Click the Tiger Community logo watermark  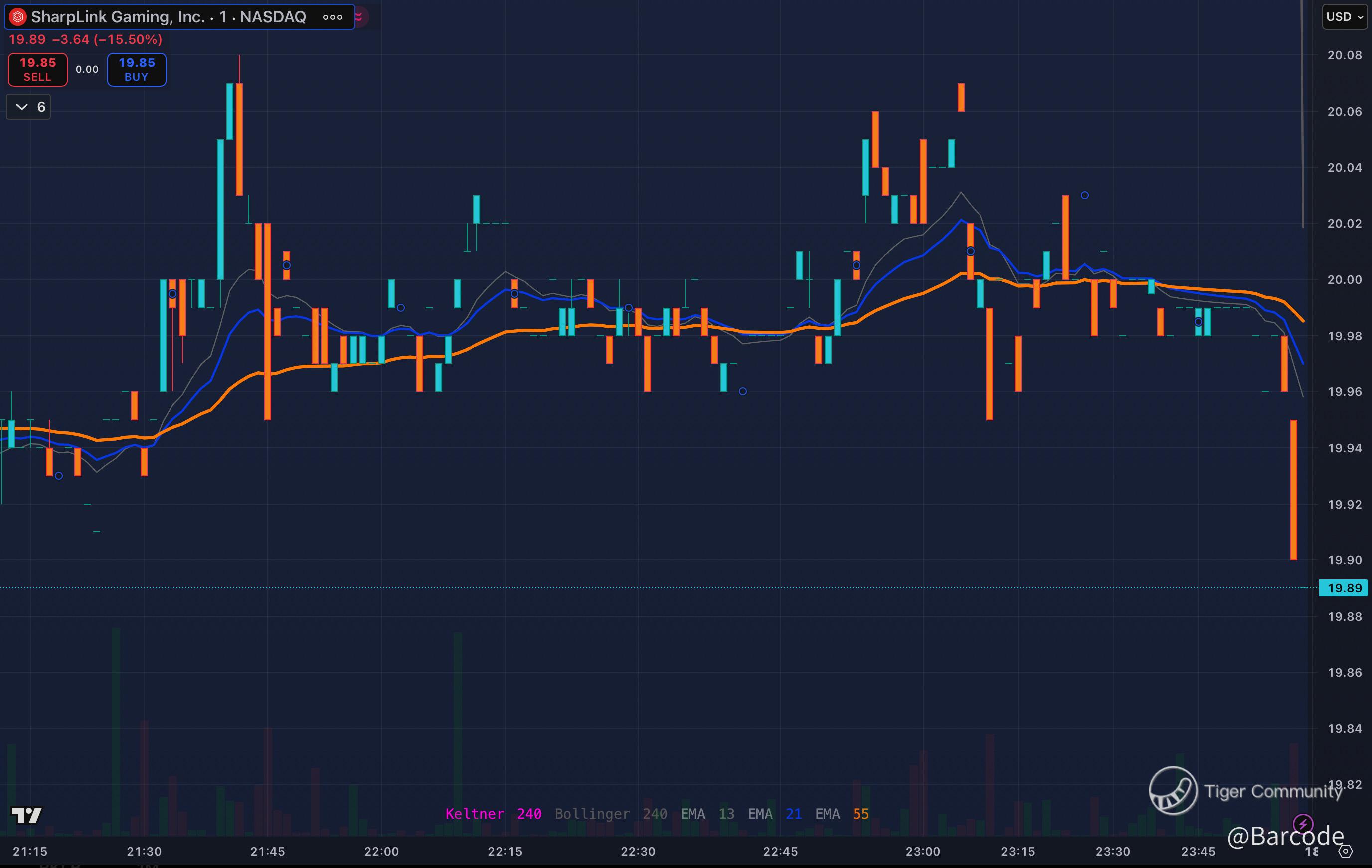[1173, 791]
